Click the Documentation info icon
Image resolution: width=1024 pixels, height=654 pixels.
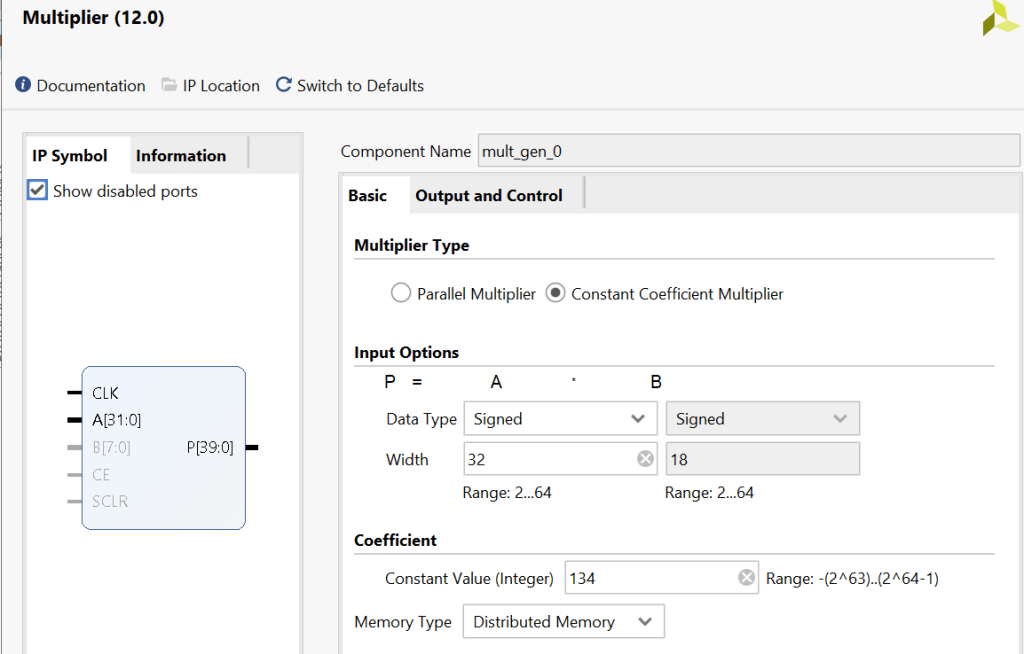23,85
